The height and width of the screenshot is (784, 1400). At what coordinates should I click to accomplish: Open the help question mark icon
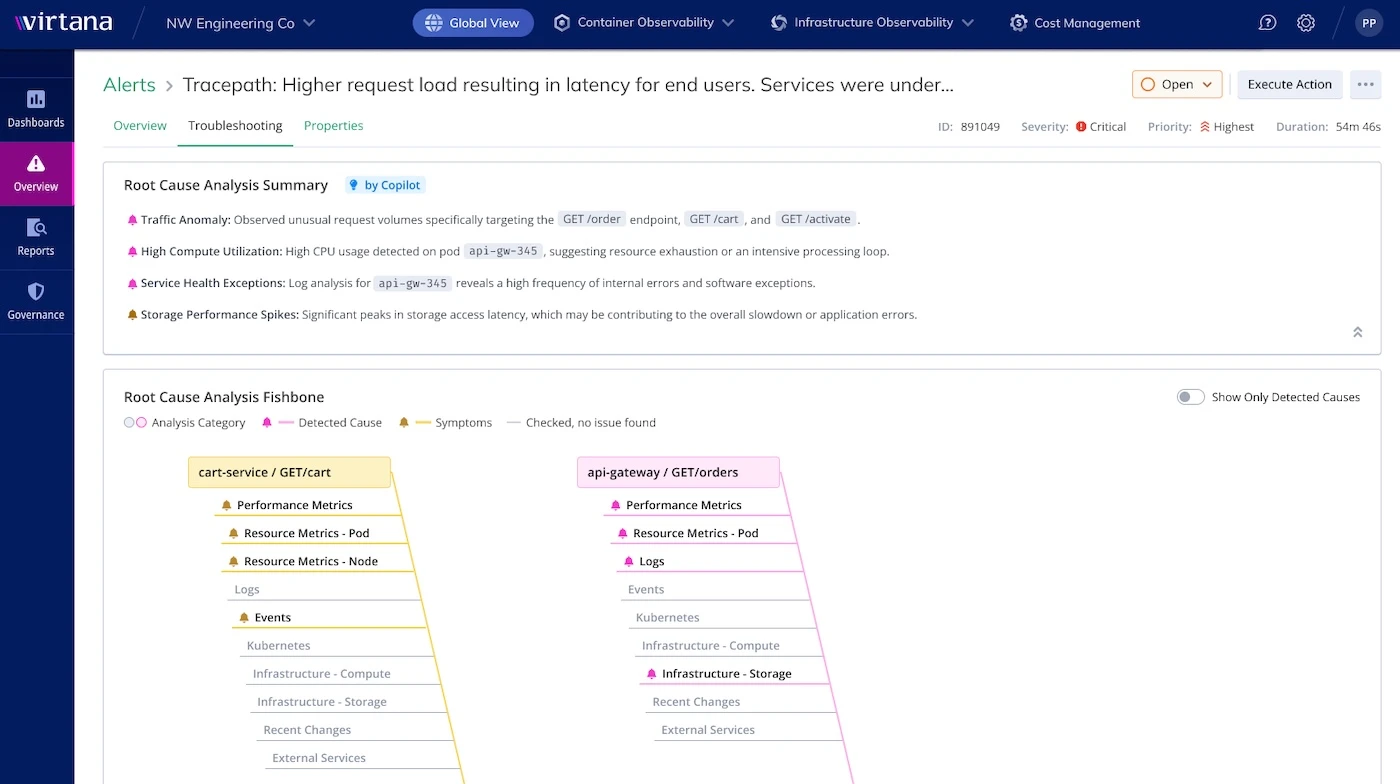coord(1267,23)
